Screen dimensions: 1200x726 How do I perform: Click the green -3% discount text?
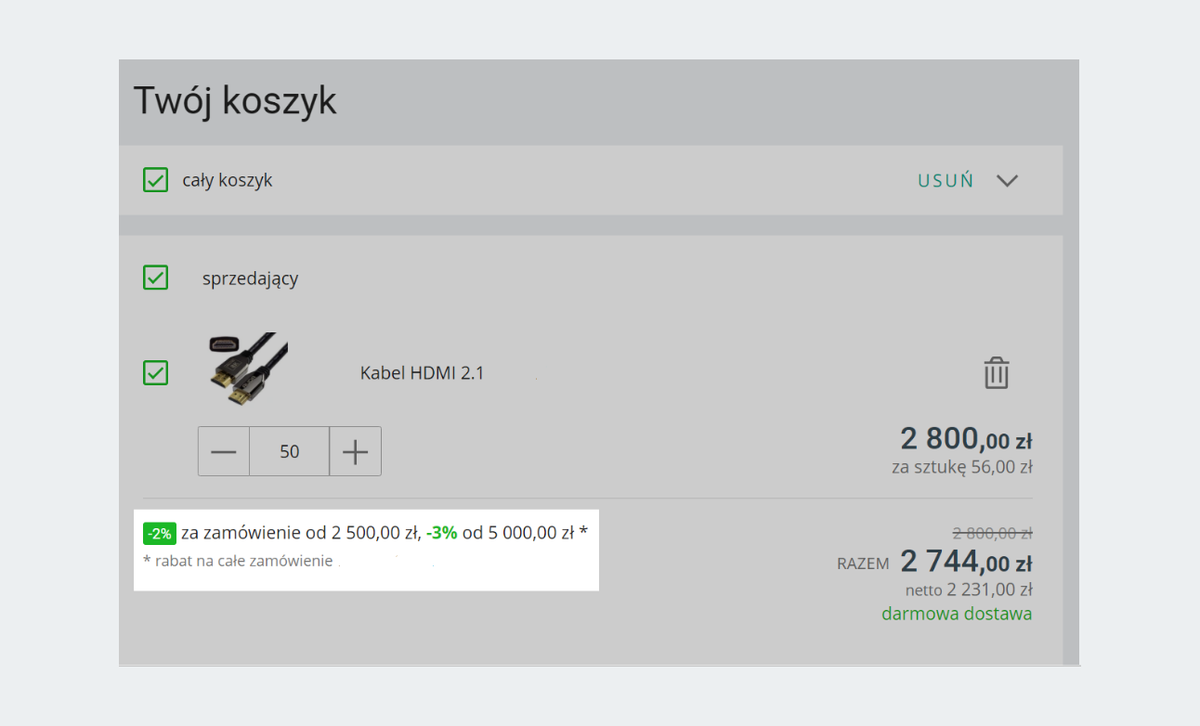[441, 533]
